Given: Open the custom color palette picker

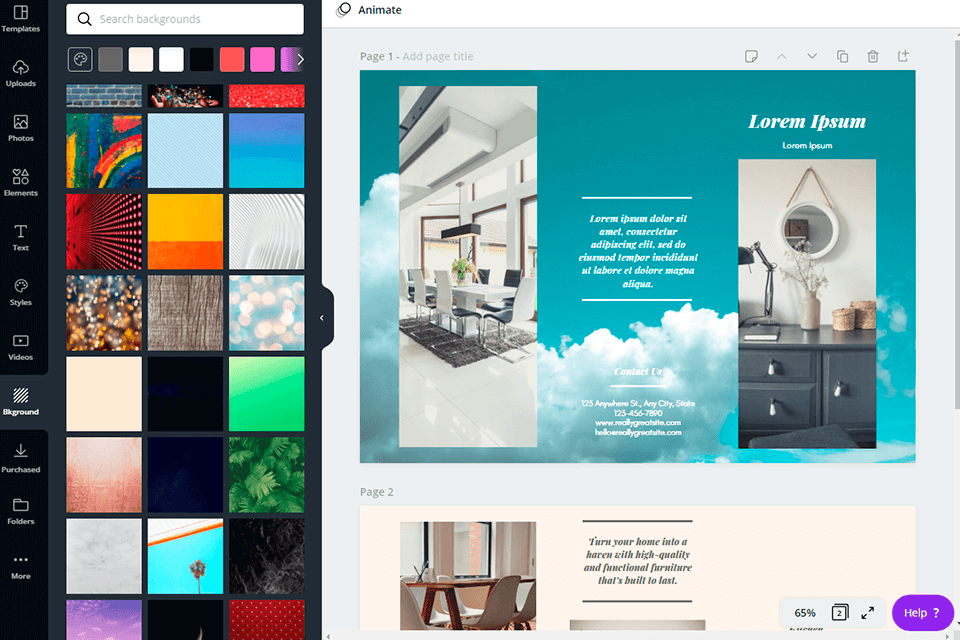Looking at the screenshot, I should [79, 59].
